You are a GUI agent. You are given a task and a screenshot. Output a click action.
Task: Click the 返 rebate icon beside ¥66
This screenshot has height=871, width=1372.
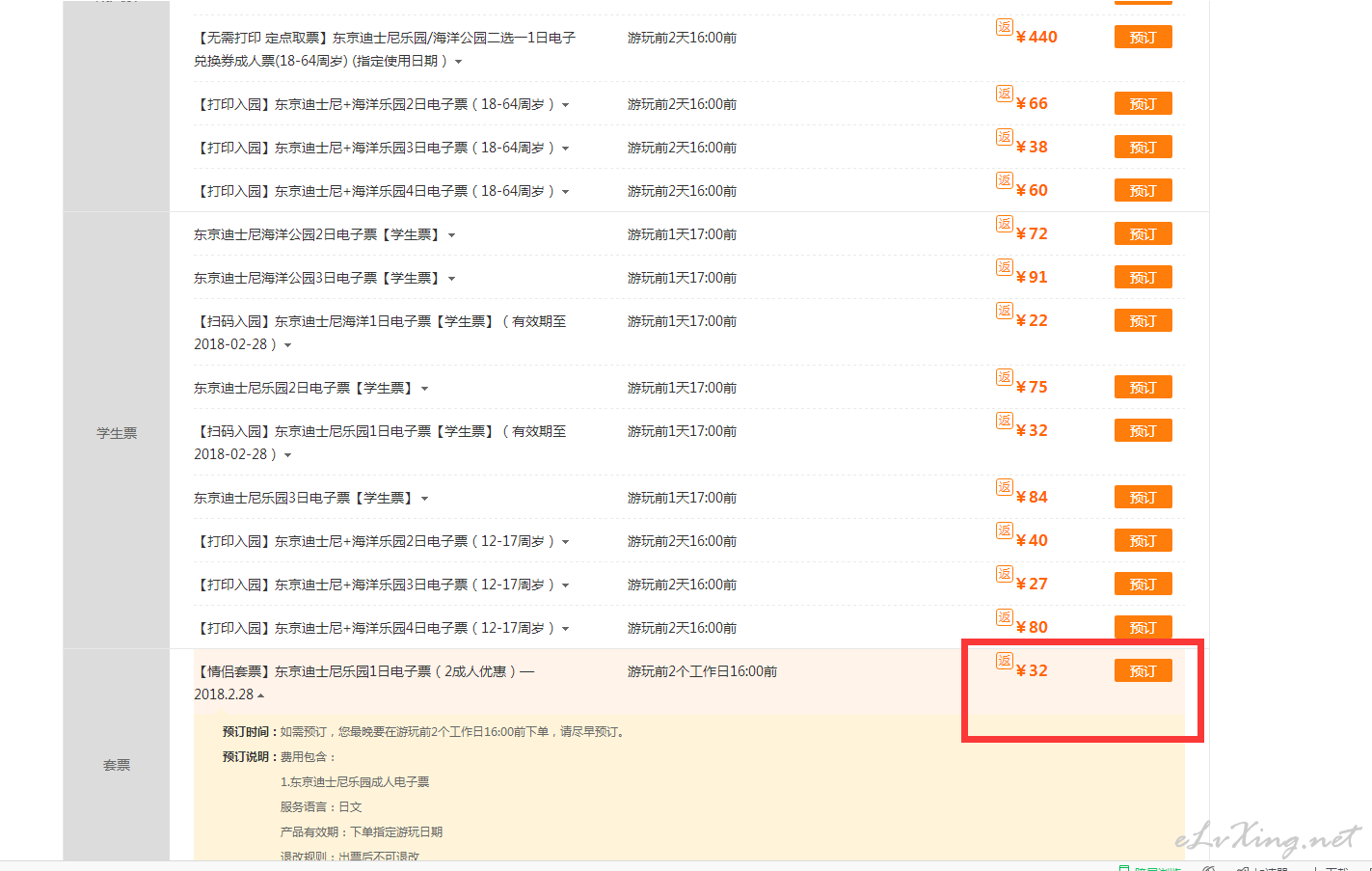1005,94
